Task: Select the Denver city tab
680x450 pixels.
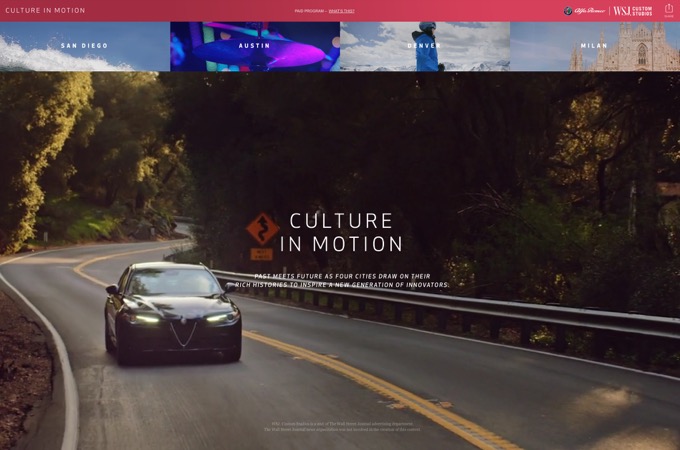Action: coord(425,46)
